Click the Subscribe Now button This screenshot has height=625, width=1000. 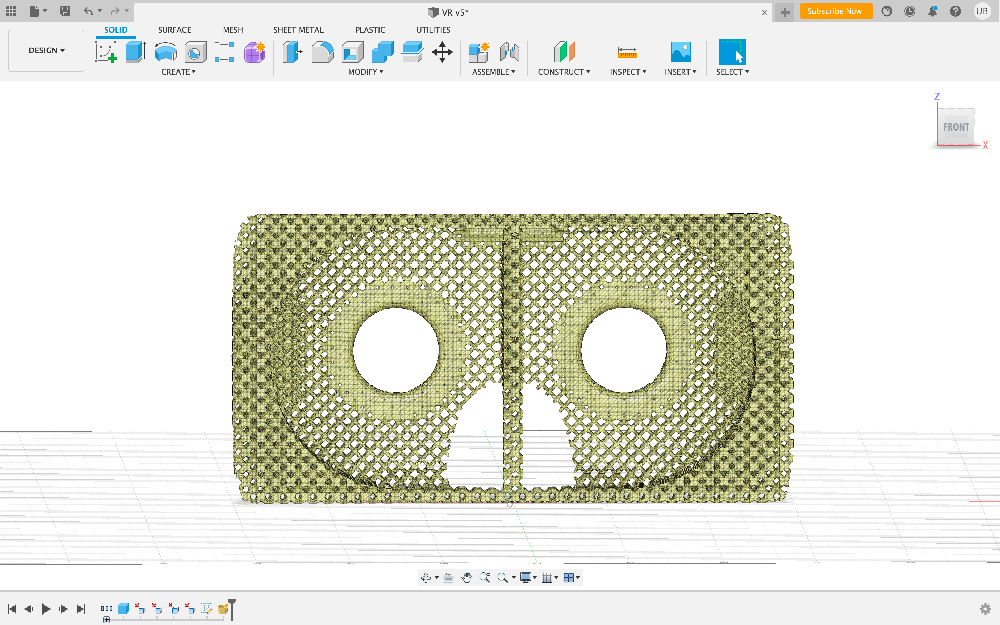(835, 11)
